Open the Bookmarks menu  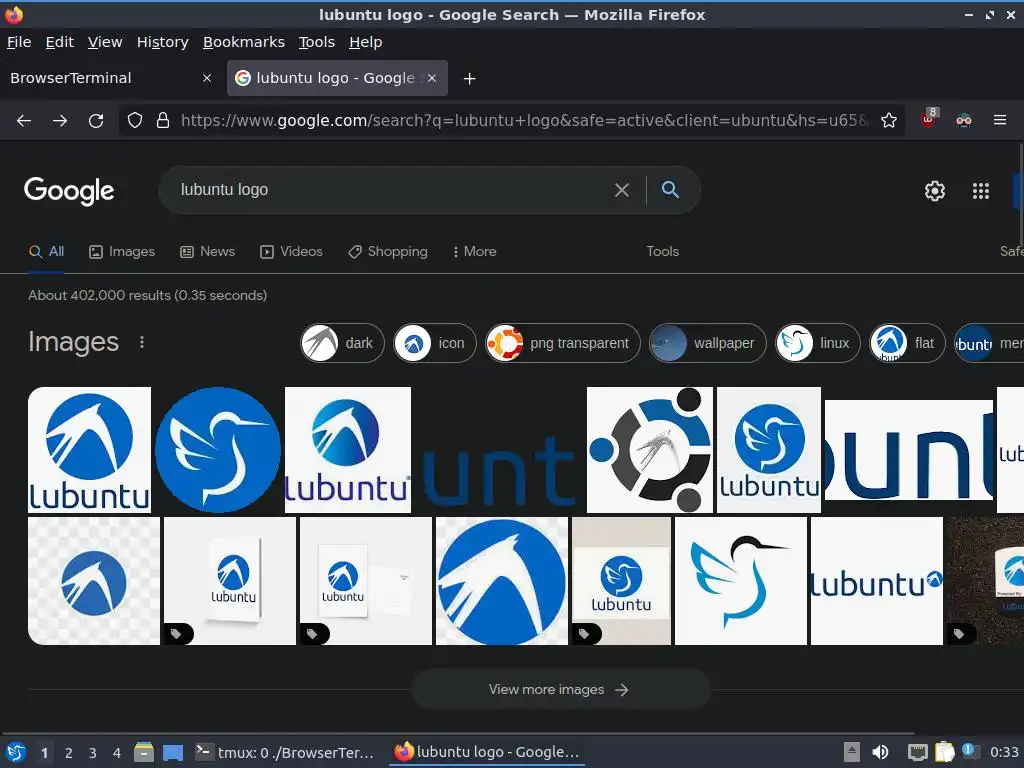point(244,42)
